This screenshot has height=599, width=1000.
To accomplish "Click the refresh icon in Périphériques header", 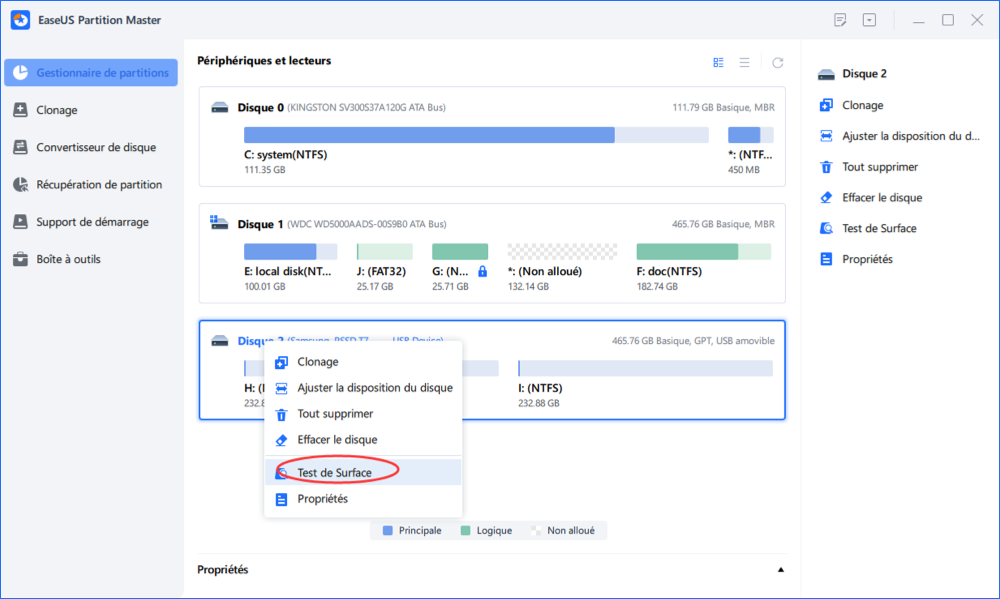I will [777, 62].
